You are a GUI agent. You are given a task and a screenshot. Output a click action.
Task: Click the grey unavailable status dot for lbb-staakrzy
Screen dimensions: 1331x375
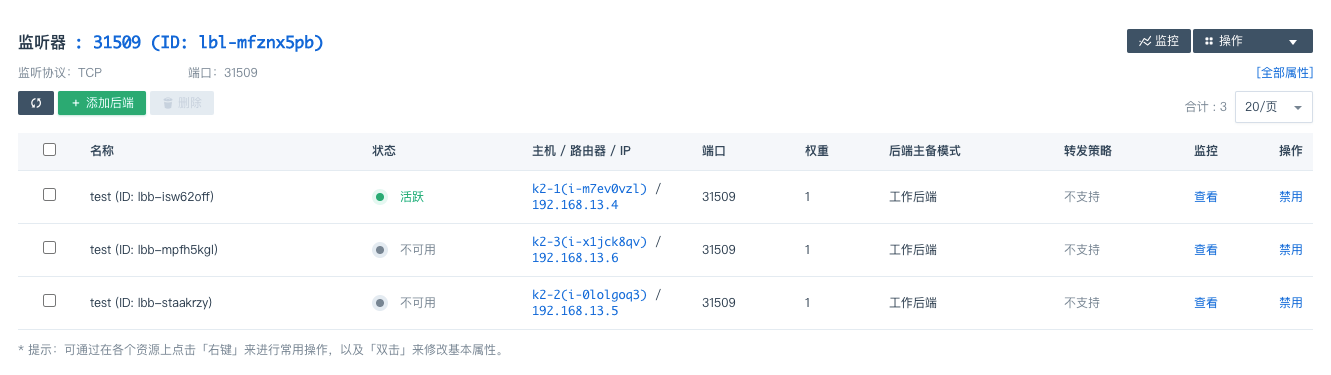pos(380,303)
